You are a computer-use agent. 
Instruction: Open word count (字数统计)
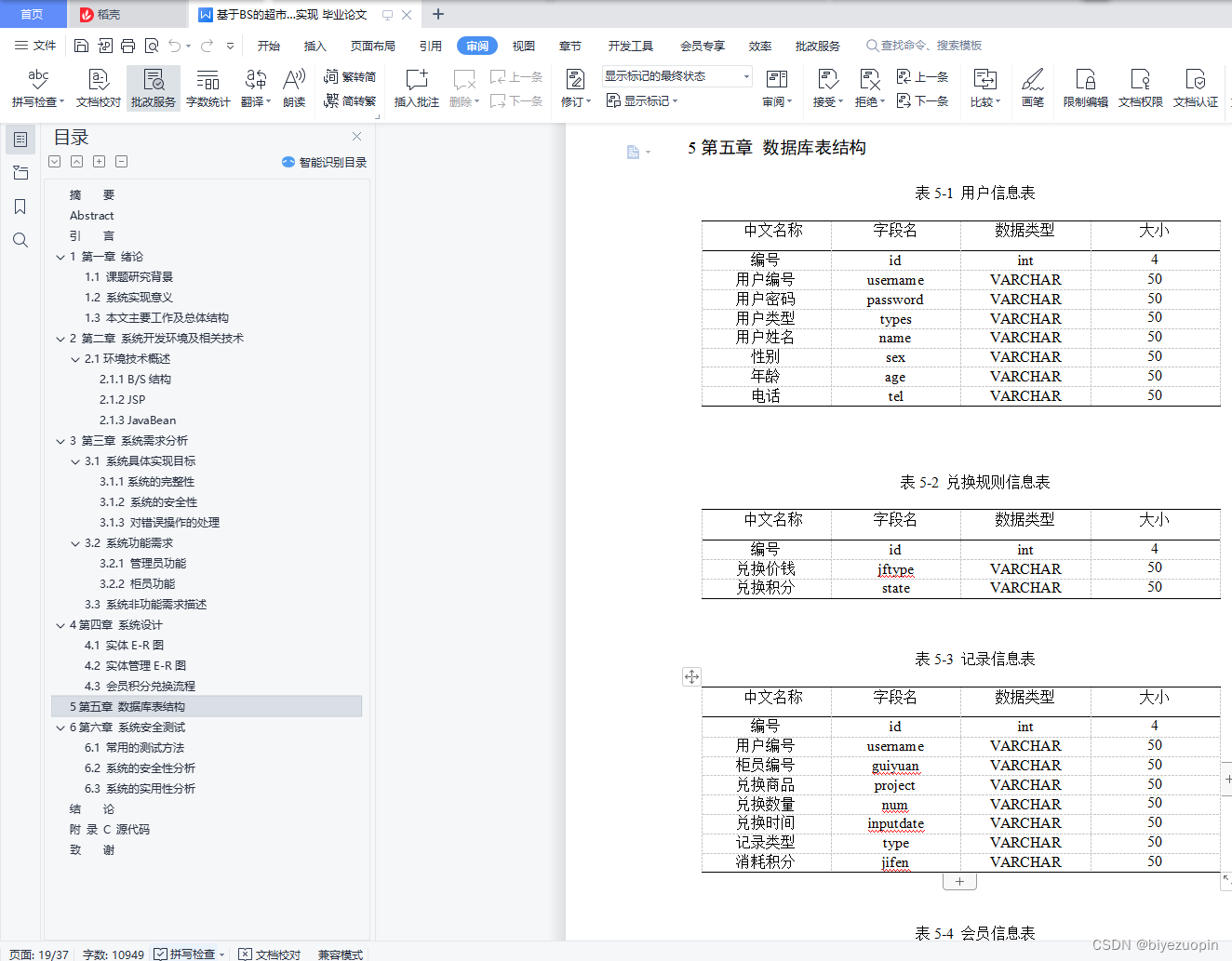(x=208, y=88)
